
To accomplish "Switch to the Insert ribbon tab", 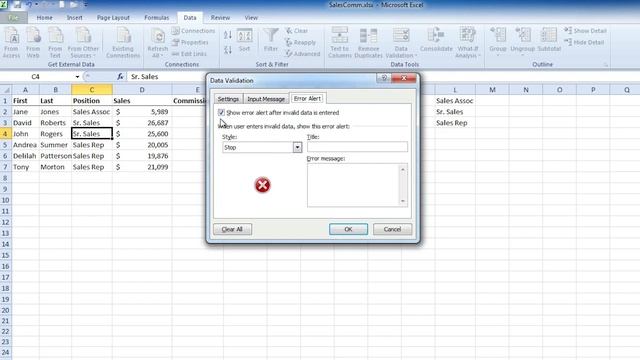I will 74,18.
